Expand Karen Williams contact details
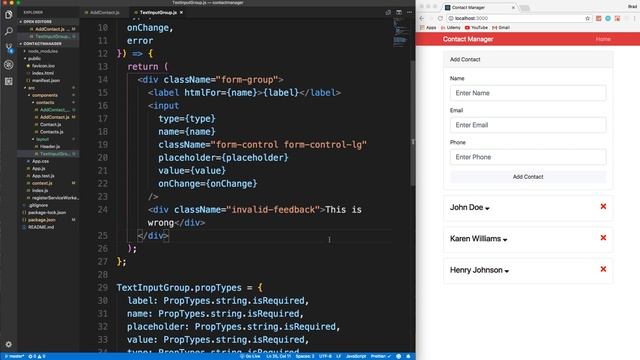Screen dimensions: 640x360 click(x=505, y=240)
